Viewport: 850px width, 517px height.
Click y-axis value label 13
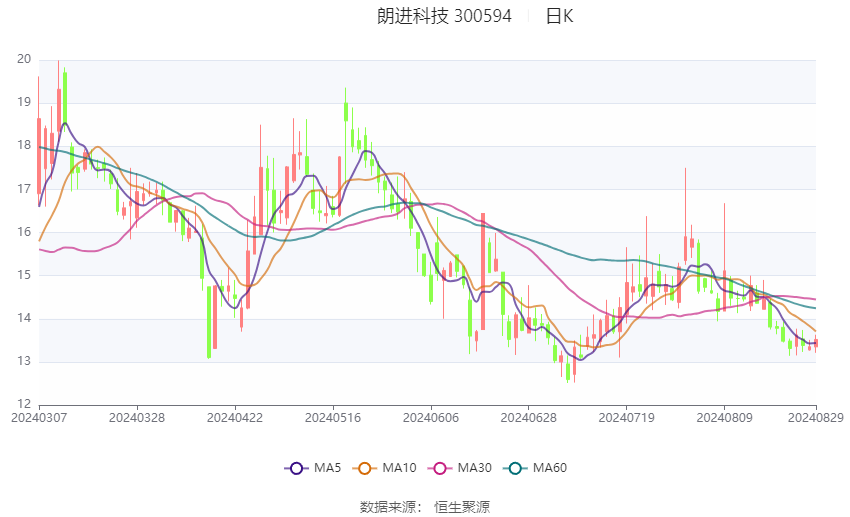[x=24, y=361]
